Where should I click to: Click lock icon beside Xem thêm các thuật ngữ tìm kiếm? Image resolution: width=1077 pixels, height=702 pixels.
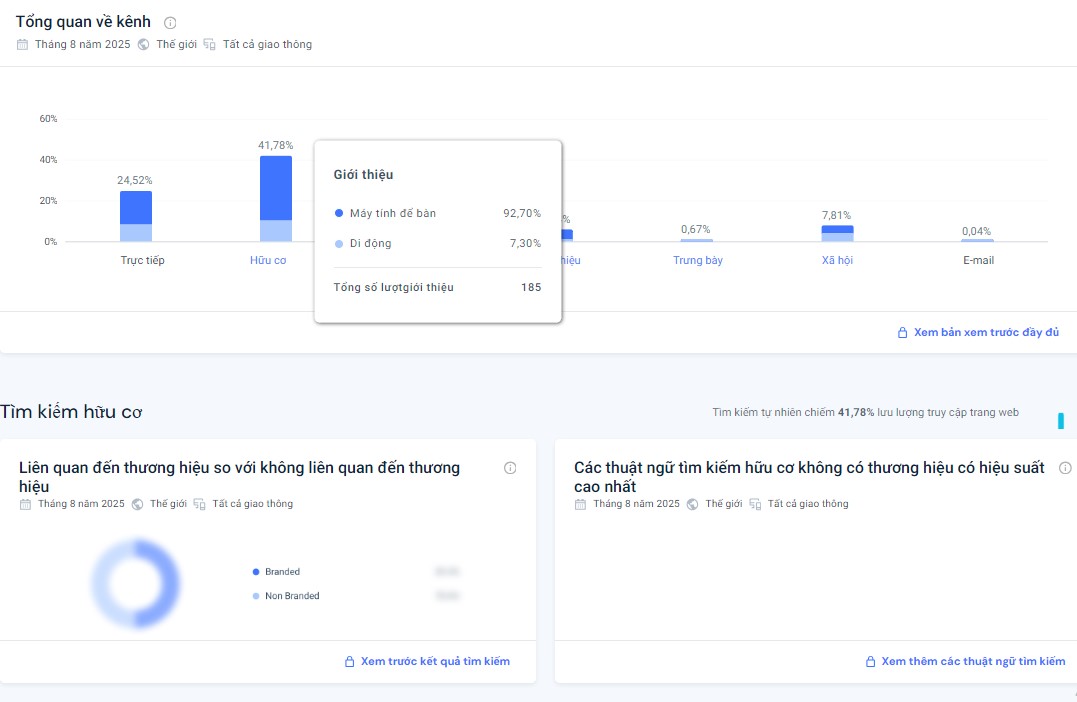tap(870, 662)
